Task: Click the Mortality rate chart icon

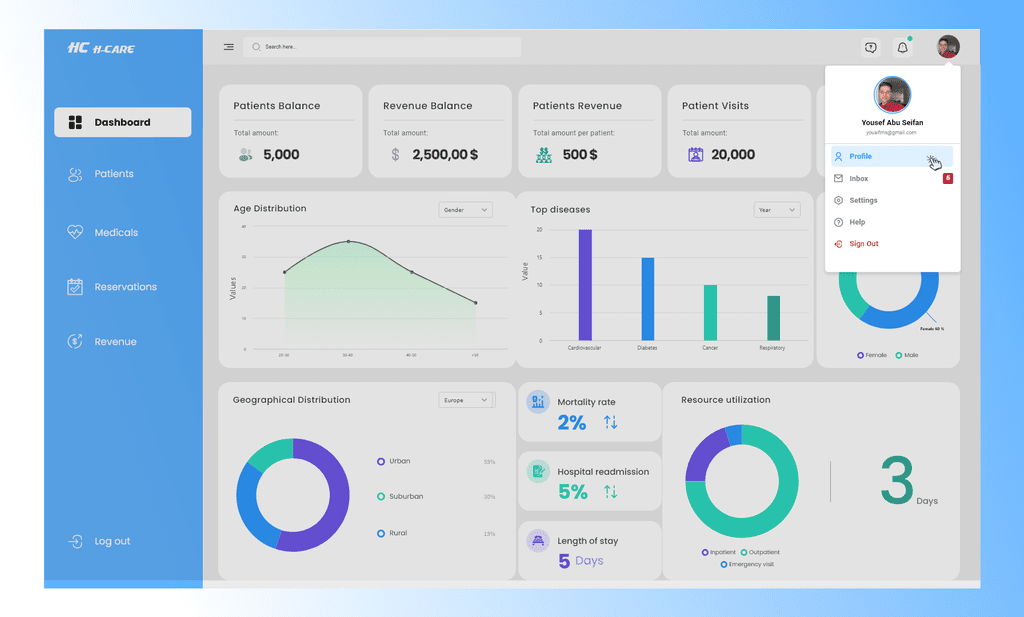Action: tap(538, 402)
